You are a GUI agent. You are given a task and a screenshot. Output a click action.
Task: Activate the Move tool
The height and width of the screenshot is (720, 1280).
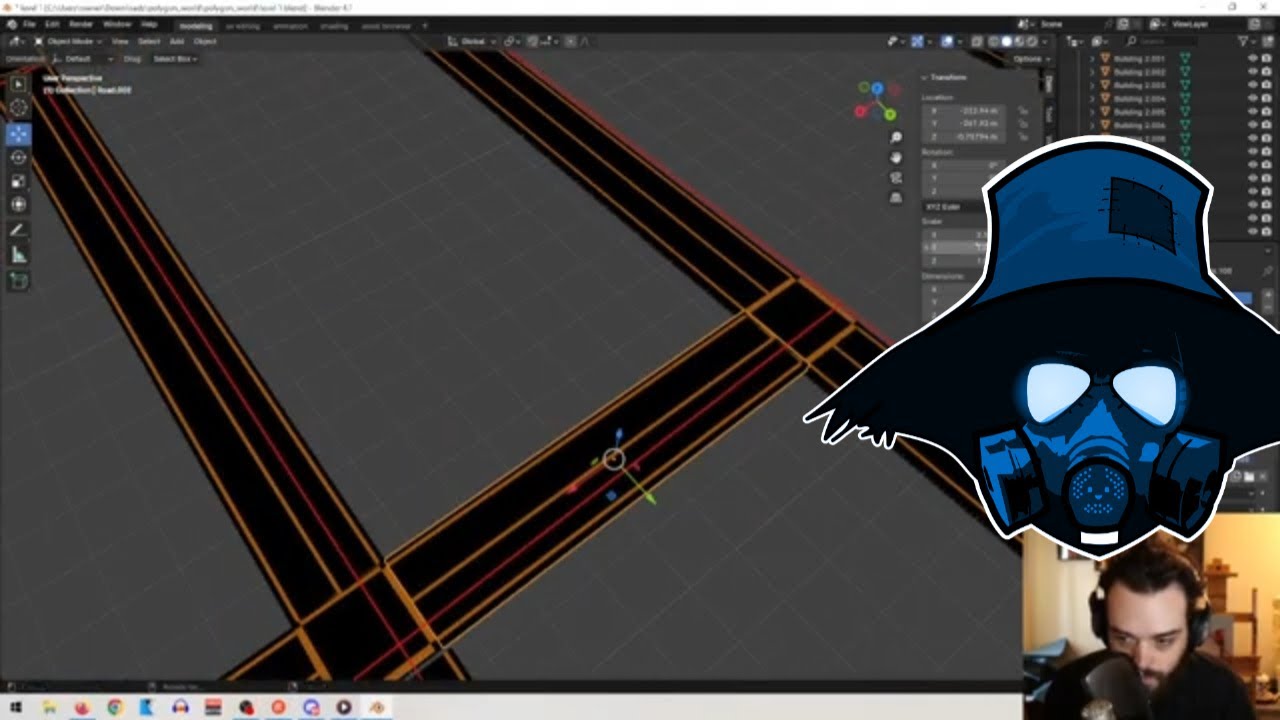(x=19, y=133)
